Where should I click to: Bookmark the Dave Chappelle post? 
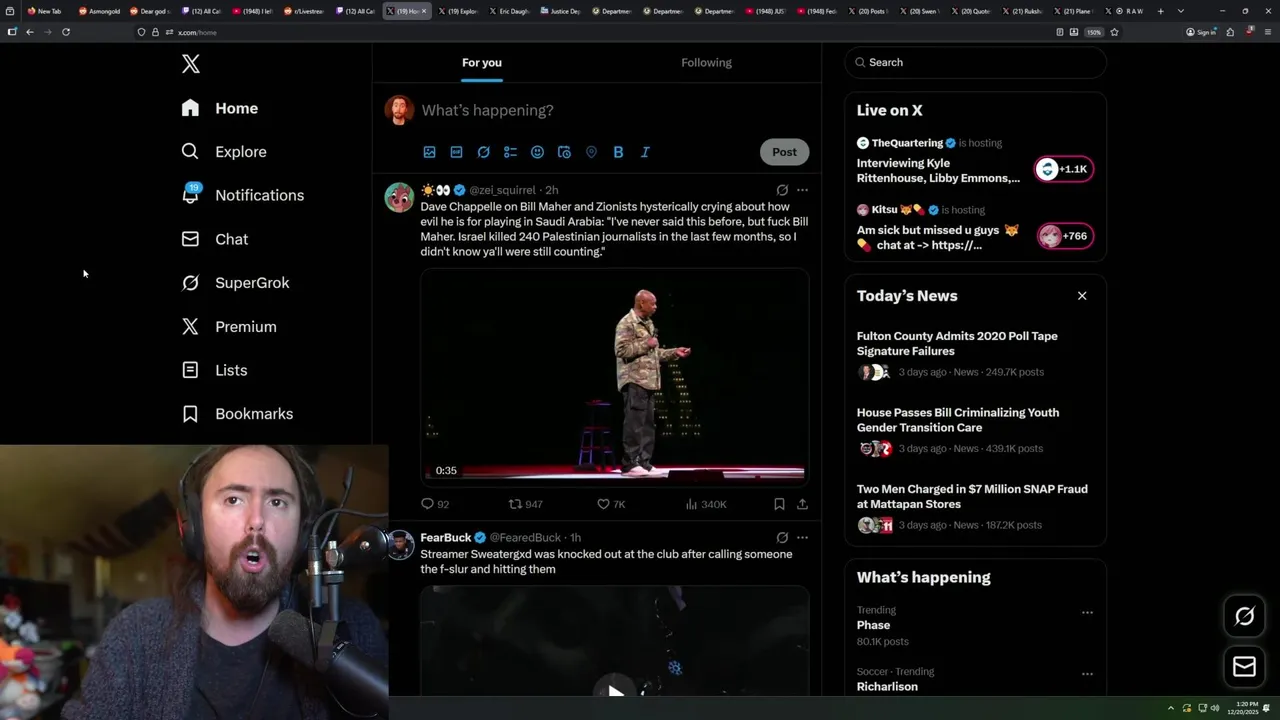click(779, 504)
